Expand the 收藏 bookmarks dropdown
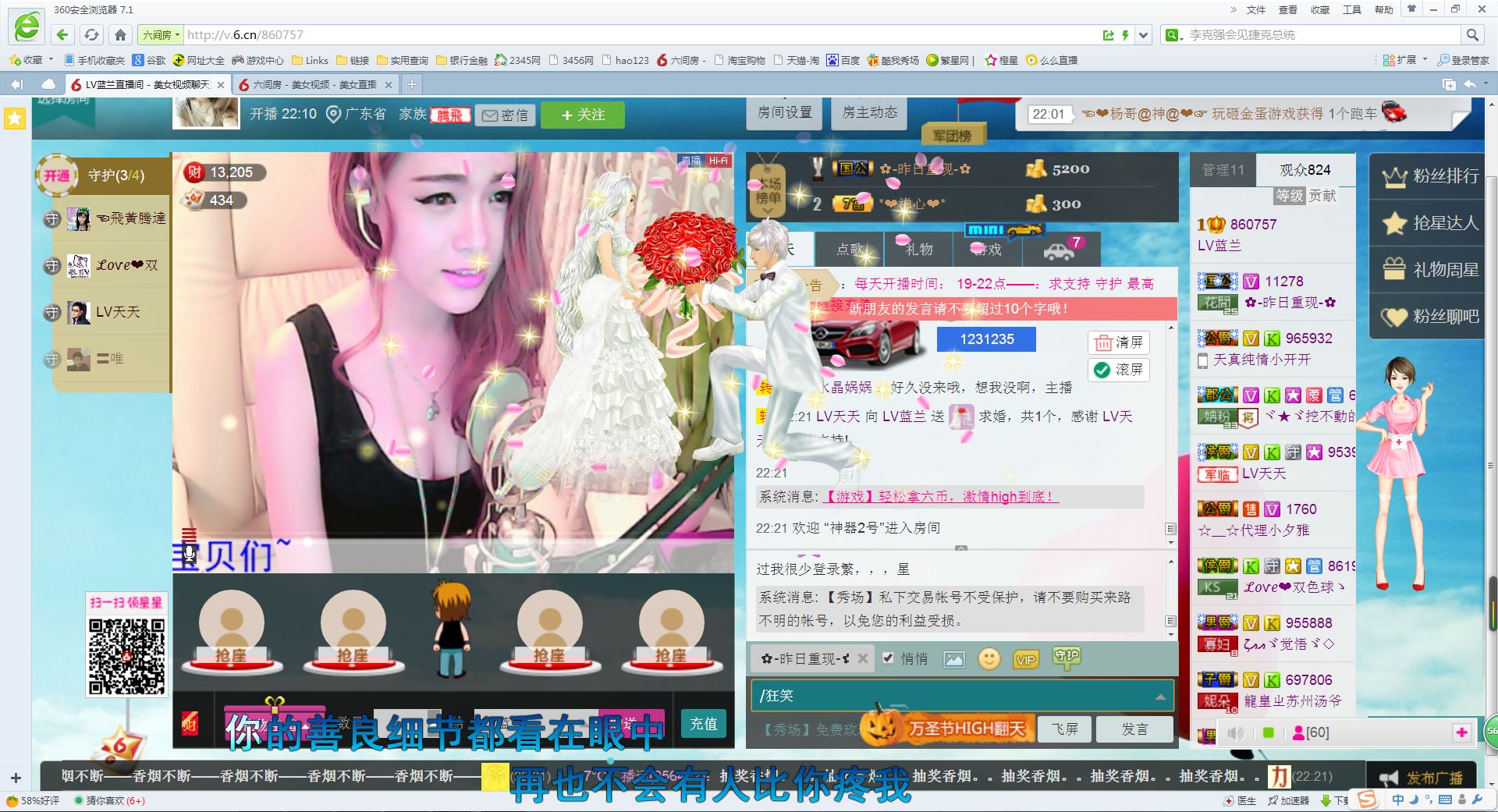This screenshot has height=812, width=1498. (51, 59)
